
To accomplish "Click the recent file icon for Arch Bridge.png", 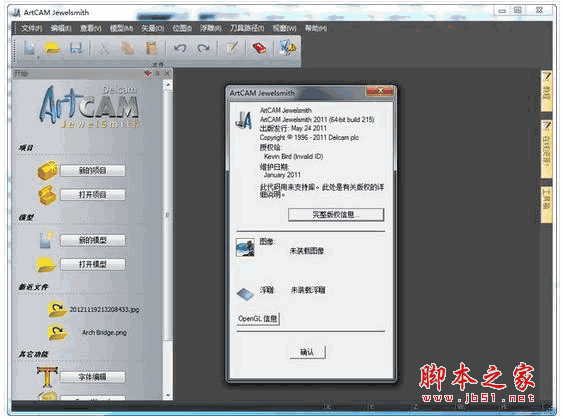I will 57,332.
